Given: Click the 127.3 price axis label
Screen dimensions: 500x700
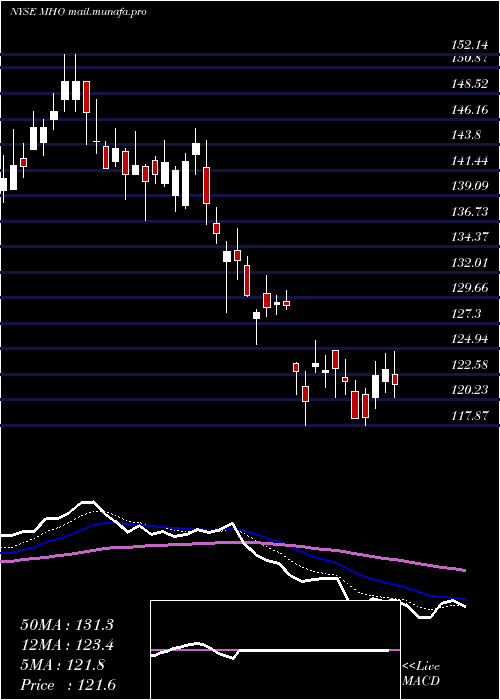Looking at the screenshot, I should (x=467, y=314).
